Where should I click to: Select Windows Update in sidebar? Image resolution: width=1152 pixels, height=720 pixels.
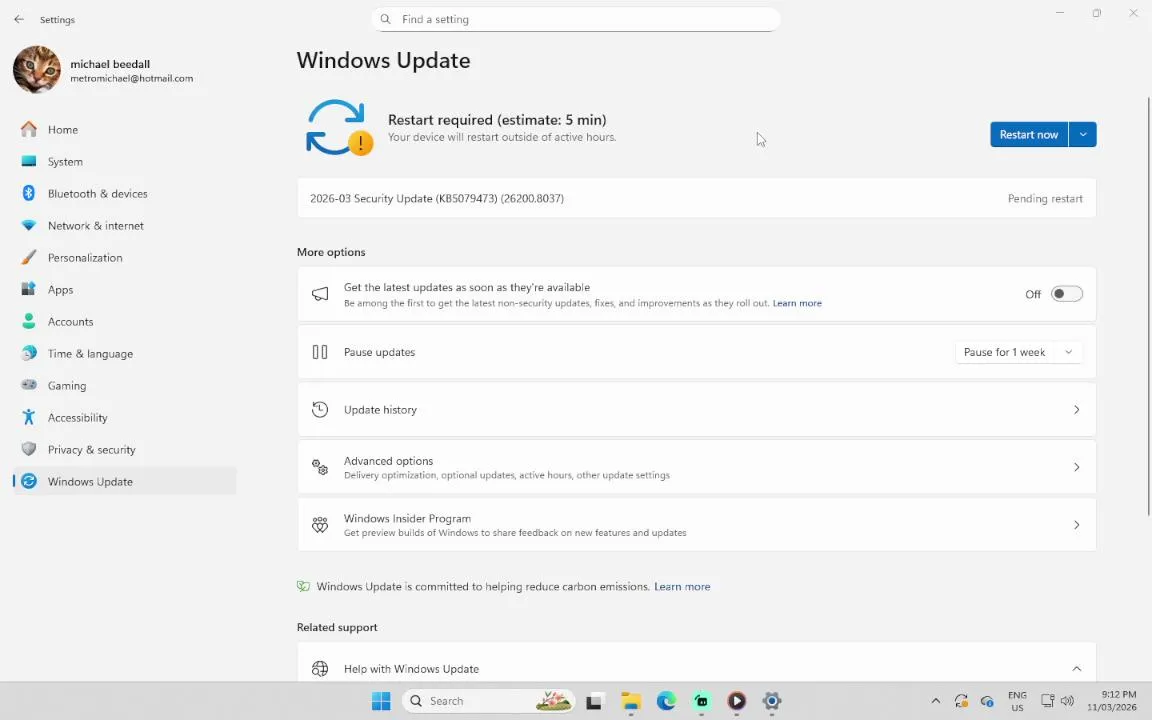125,481
